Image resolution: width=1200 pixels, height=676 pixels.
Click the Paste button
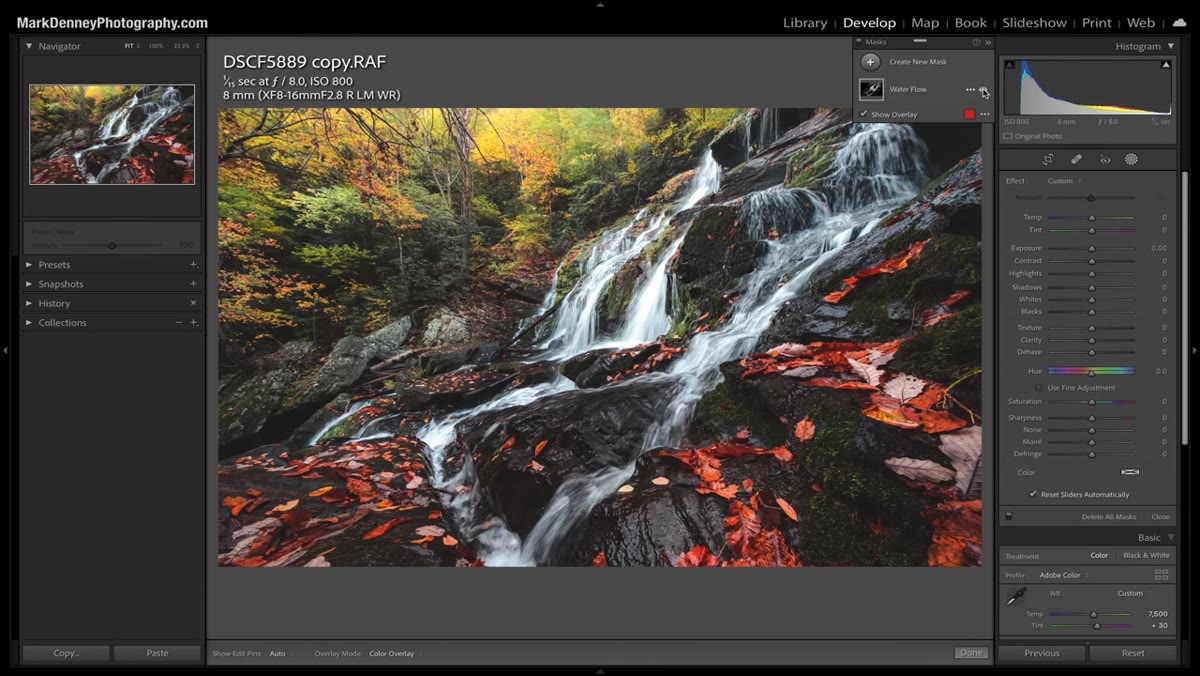click(x=157, y=653)
